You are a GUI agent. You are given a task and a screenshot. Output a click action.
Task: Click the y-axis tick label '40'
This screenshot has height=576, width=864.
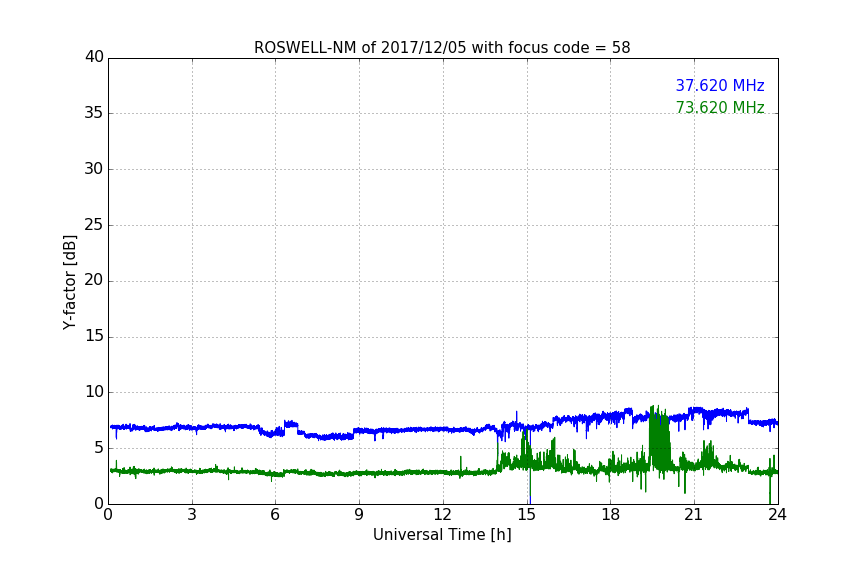point(94,57)
